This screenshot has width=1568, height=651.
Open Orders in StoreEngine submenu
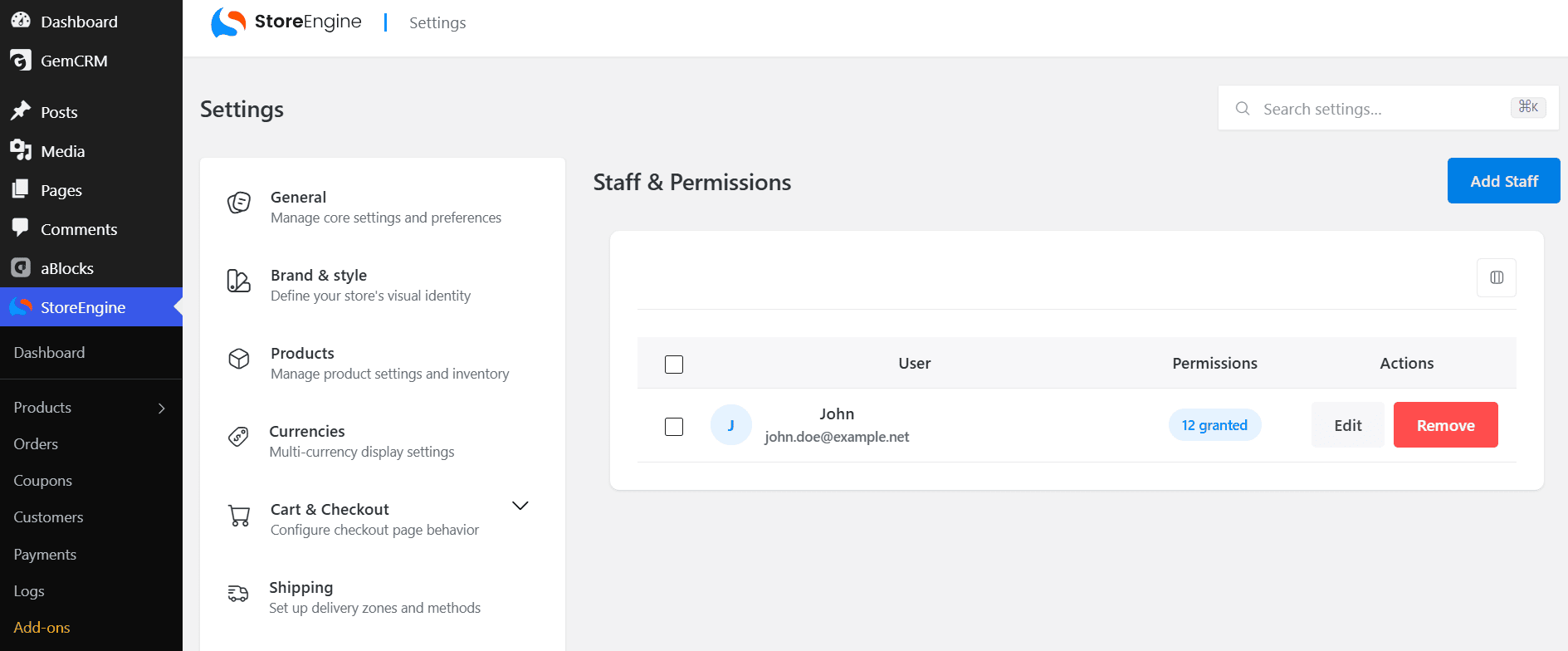[x=36, y=444]
